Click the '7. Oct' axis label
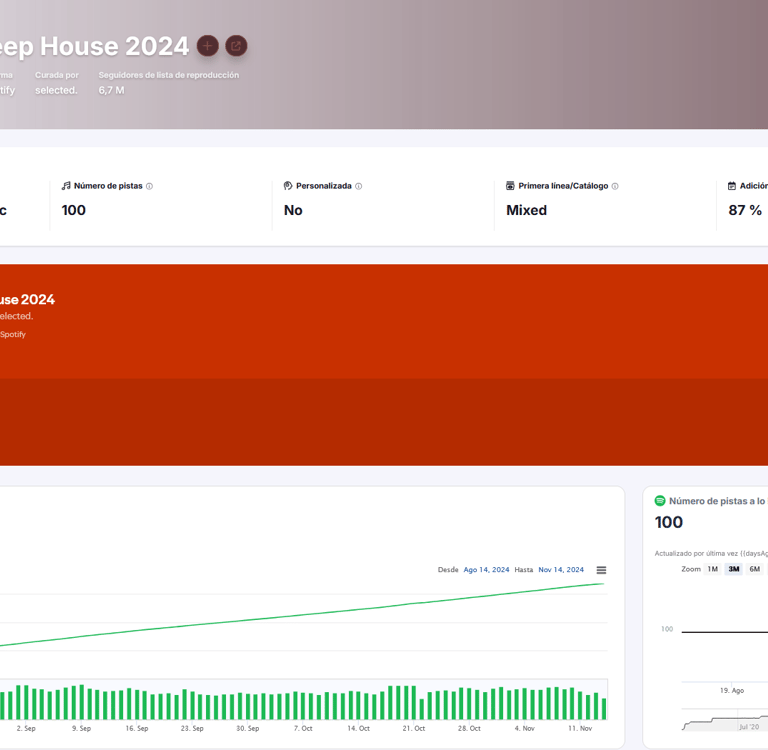Viewport: 768px width, 750px height. [303, 728]
